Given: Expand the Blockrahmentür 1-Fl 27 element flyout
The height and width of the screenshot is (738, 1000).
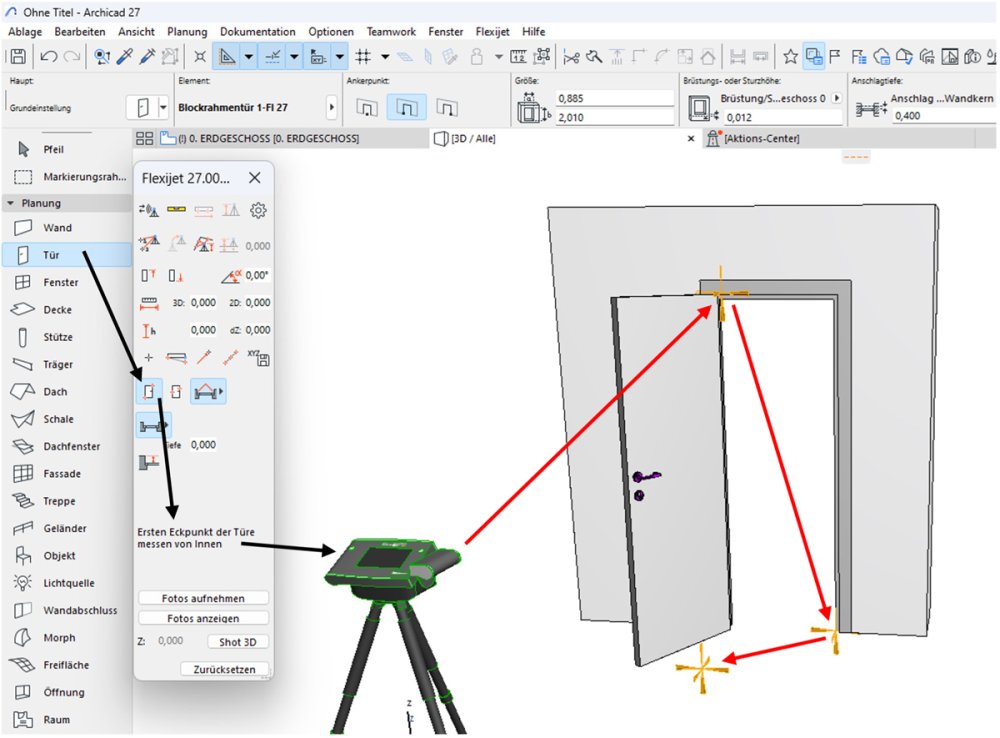Looking at the screenshot, I should click(x=331, y=107).
